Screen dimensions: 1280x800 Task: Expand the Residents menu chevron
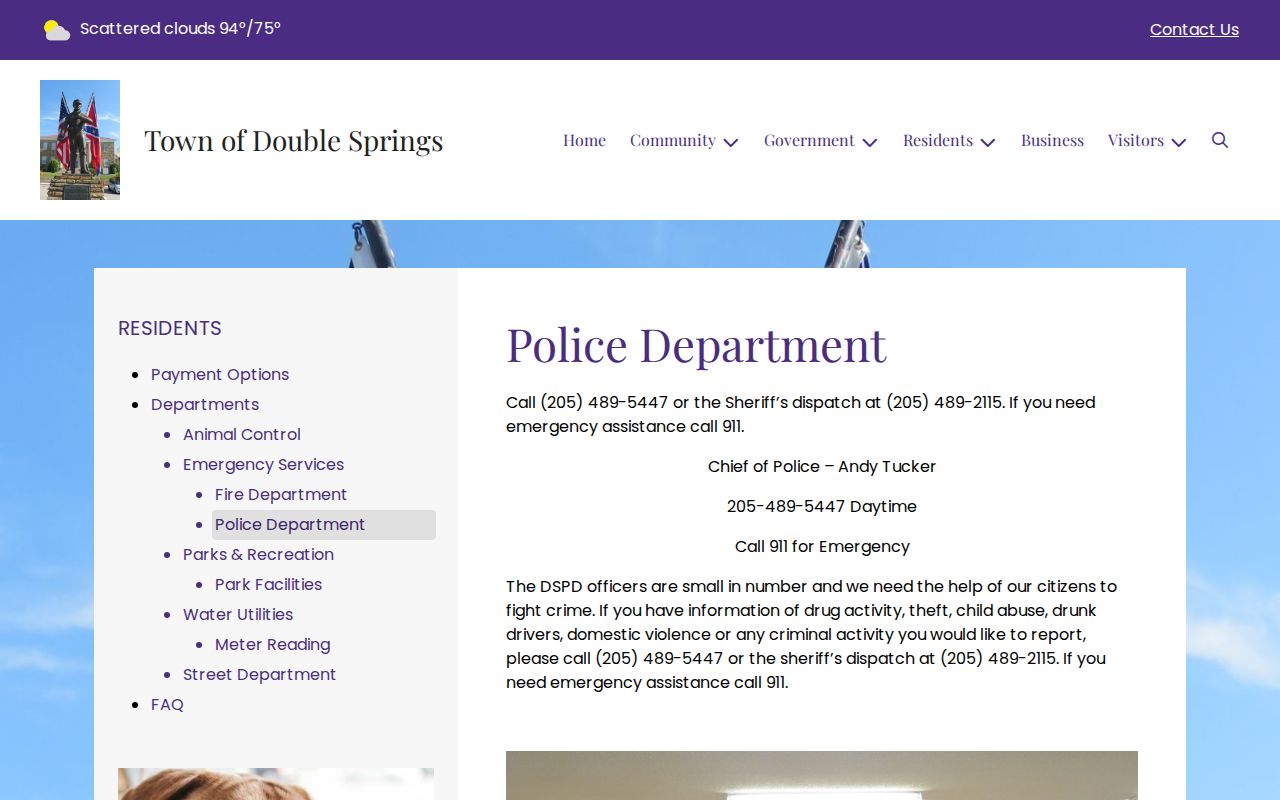click(988, 142)
